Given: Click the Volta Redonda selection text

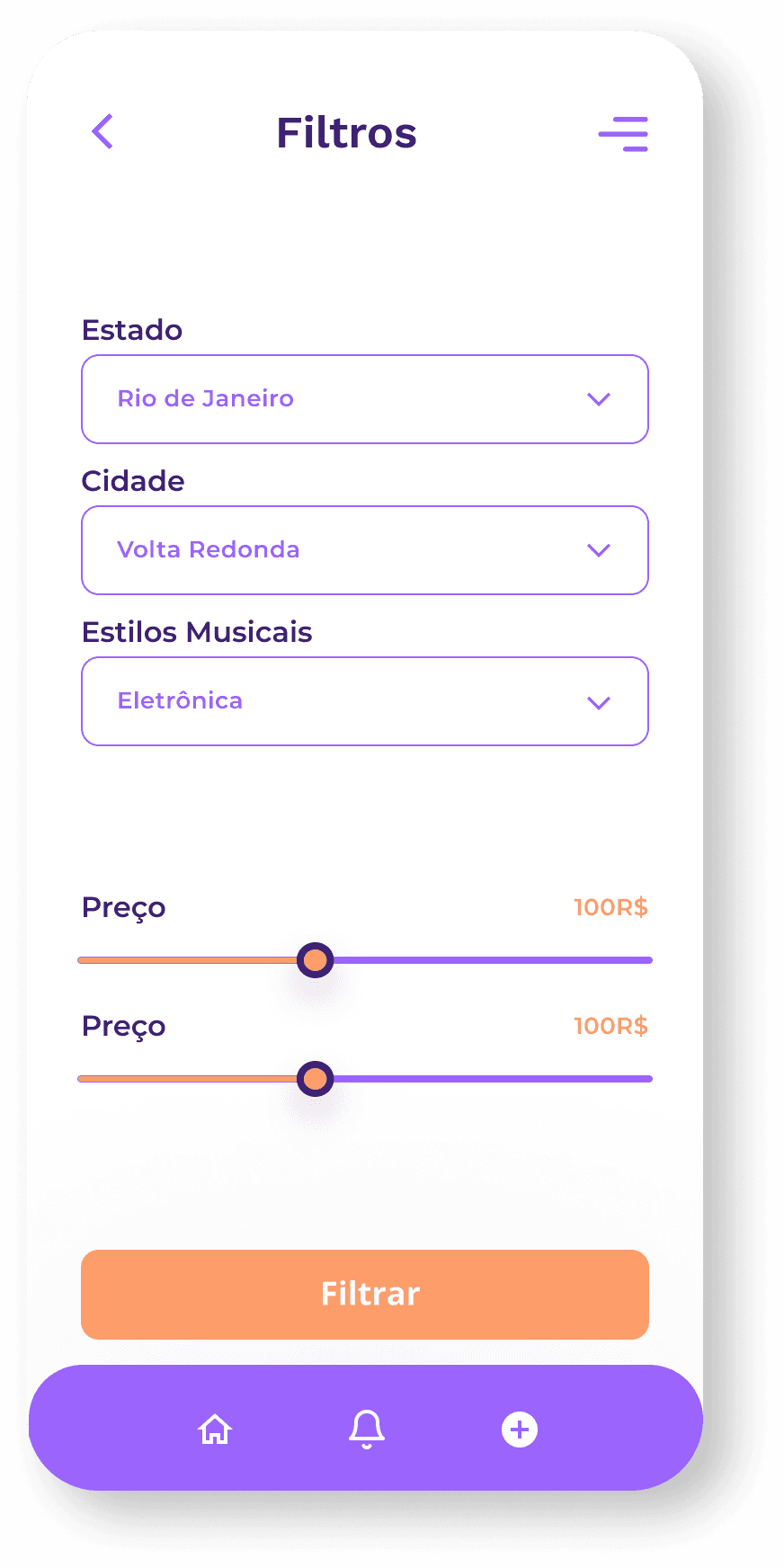Looking at the screenshot, I should [x=209, y=549].
